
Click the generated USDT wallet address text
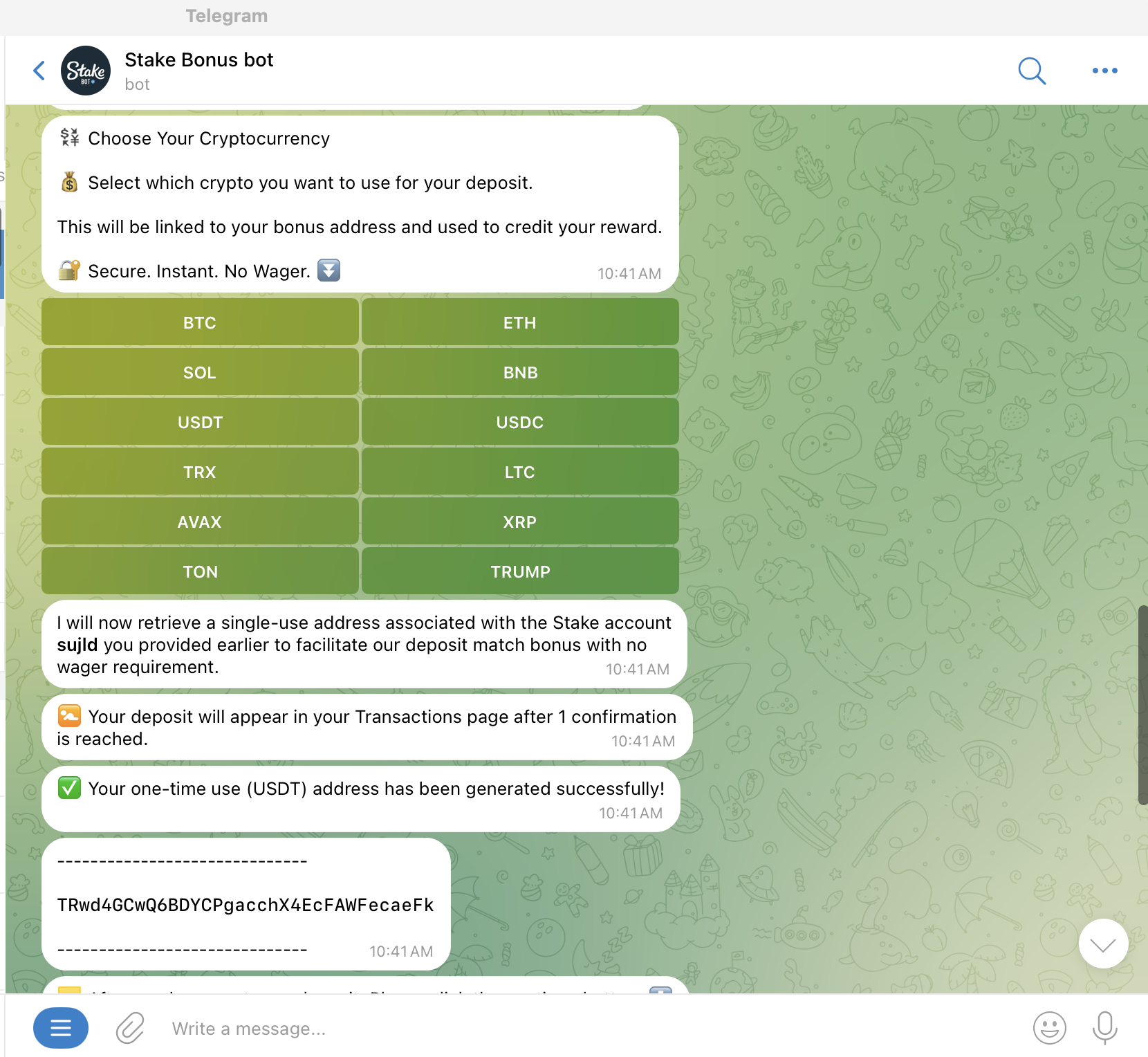point(246,905)
